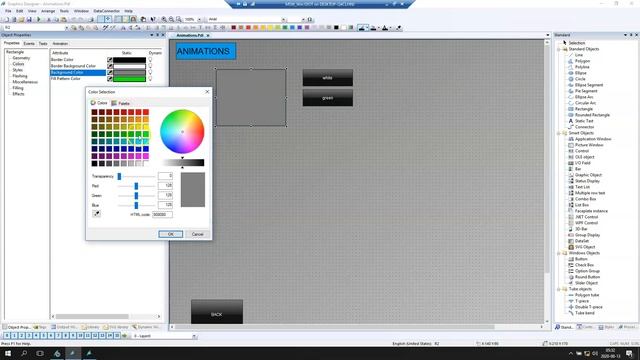Pick the eyedropper tool in Color Selection dialog
Viewport: 640px width, 360px height.
(96, 213)
